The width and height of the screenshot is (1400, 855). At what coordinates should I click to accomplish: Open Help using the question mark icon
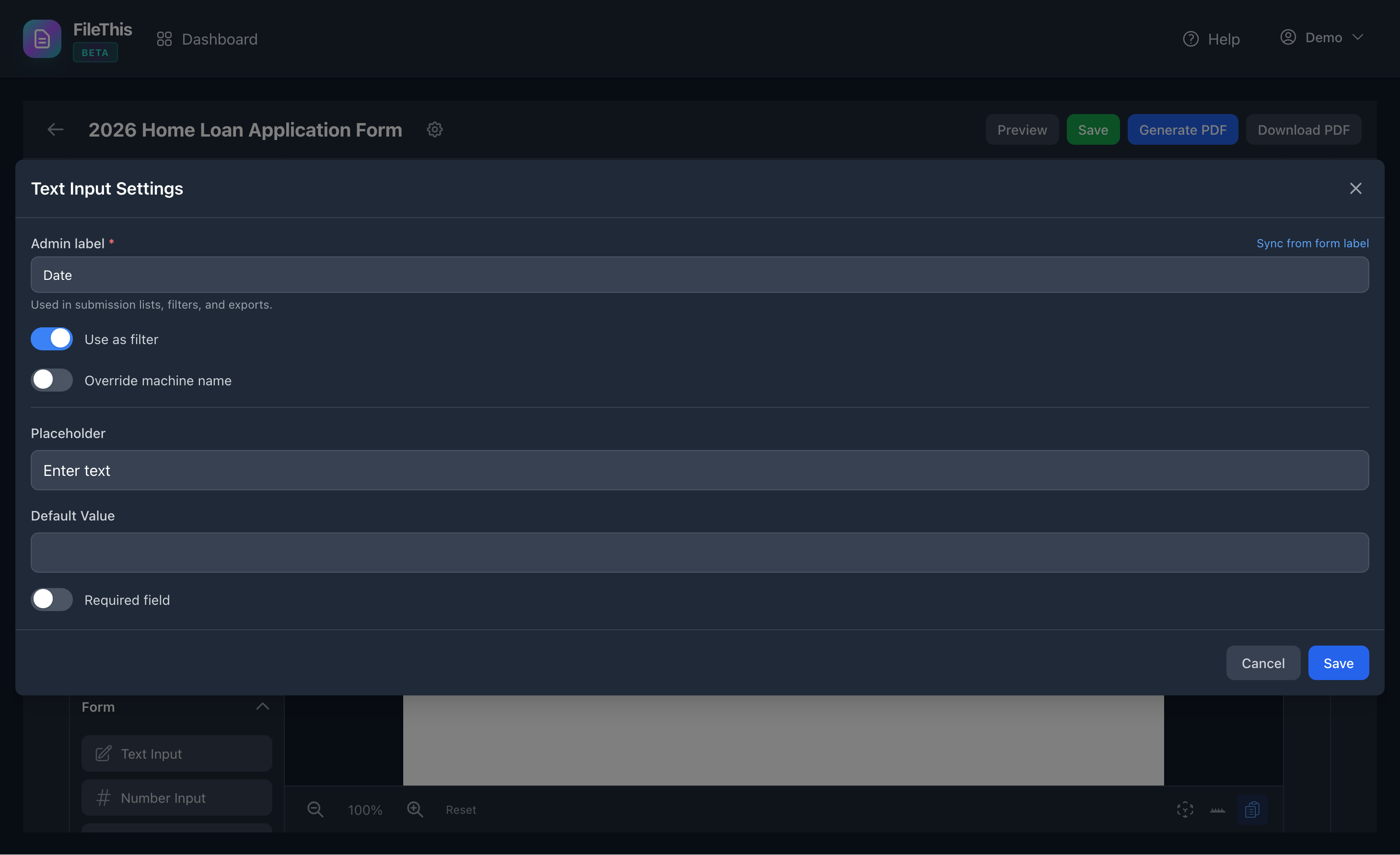point(1190,38)
